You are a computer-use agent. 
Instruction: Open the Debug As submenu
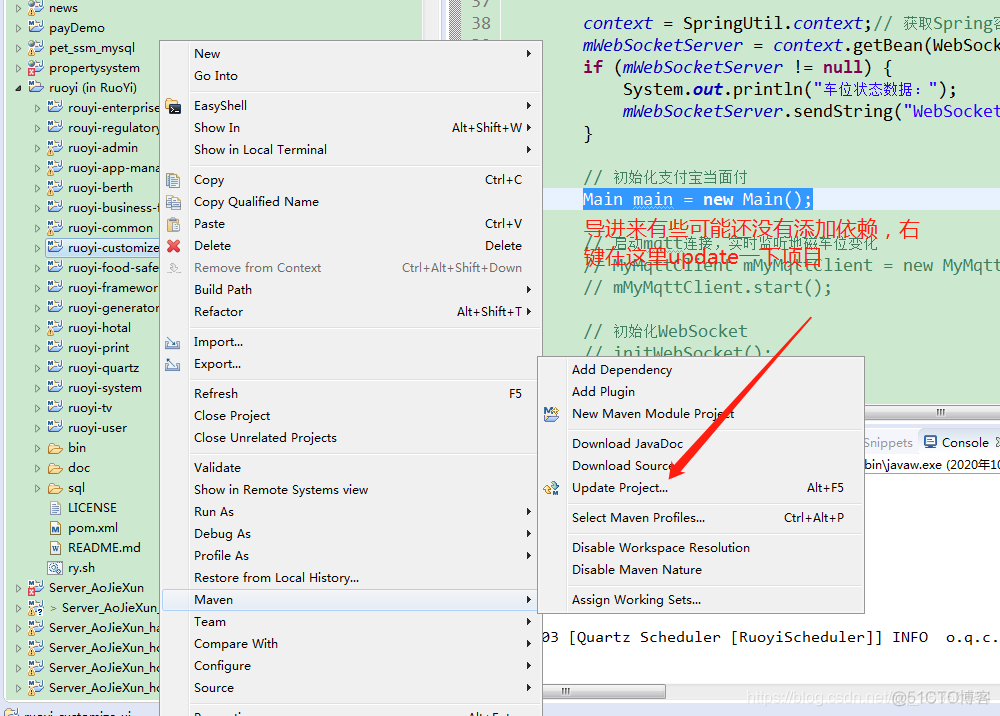[351, 534]
